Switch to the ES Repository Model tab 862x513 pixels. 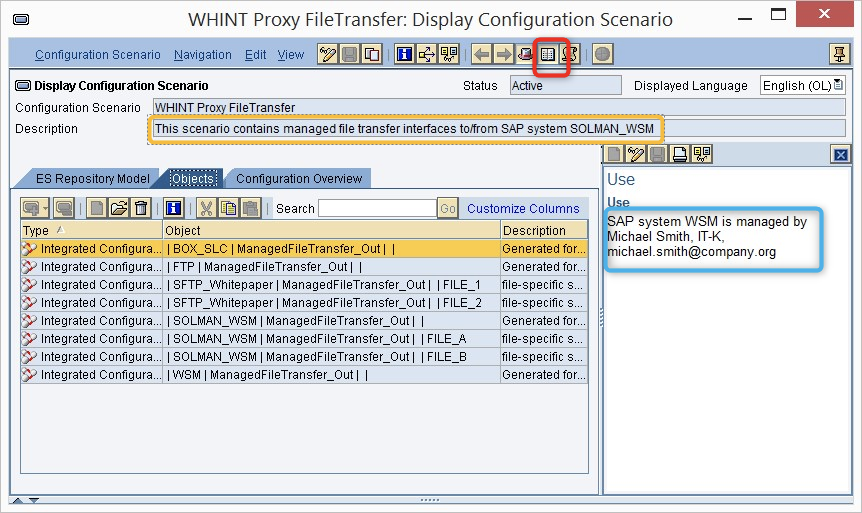tap(92, 179)
